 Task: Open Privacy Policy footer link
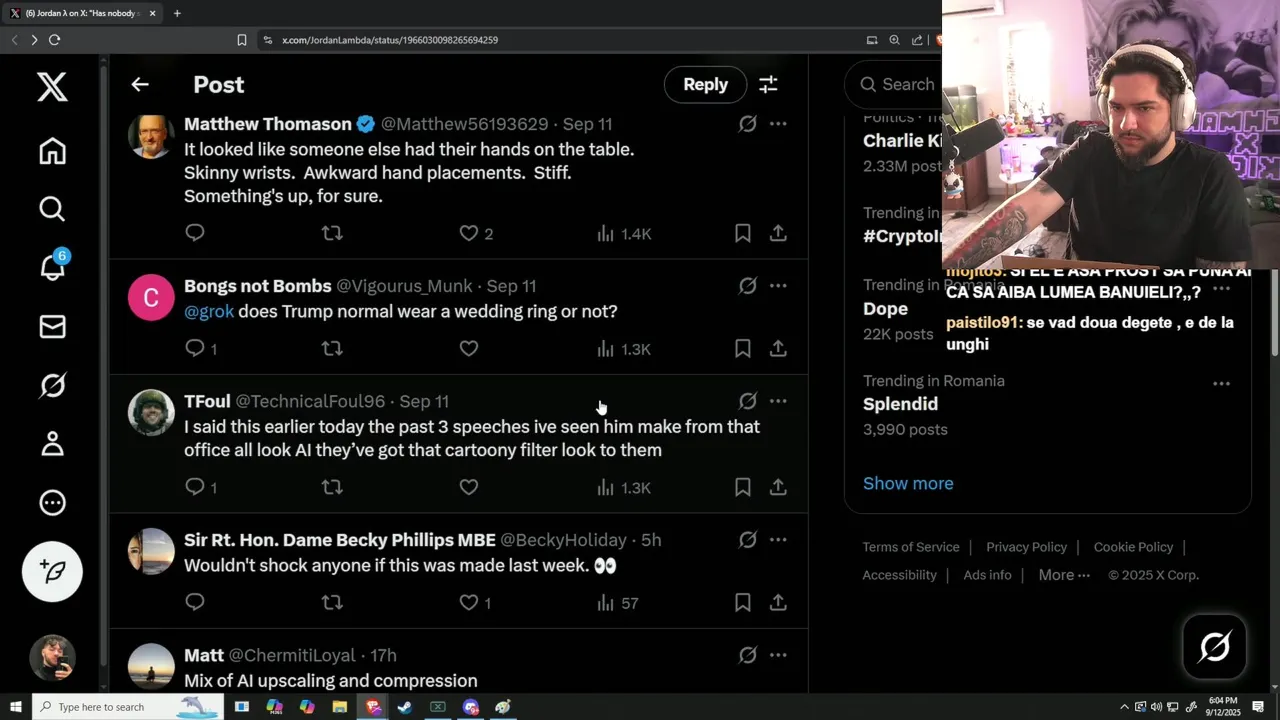coord(1026,547)
